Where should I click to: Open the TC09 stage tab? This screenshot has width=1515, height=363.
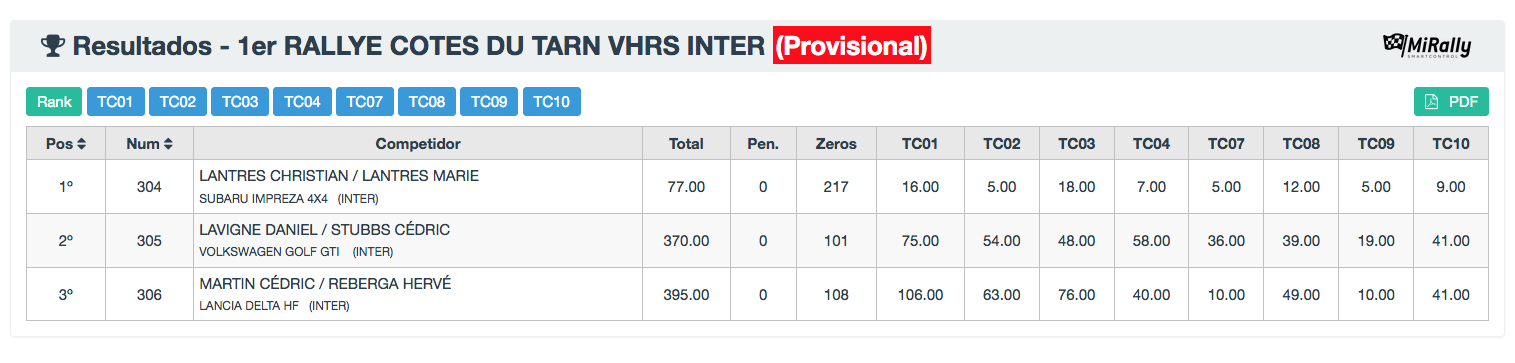coord(489,102)
